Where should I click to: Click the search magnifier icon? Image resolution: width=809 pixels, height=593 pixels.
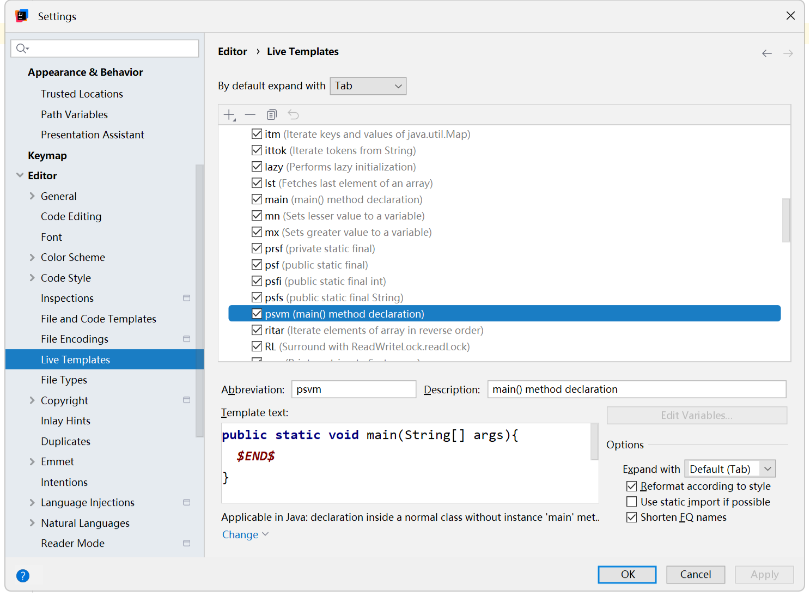(x=21, y=49)
